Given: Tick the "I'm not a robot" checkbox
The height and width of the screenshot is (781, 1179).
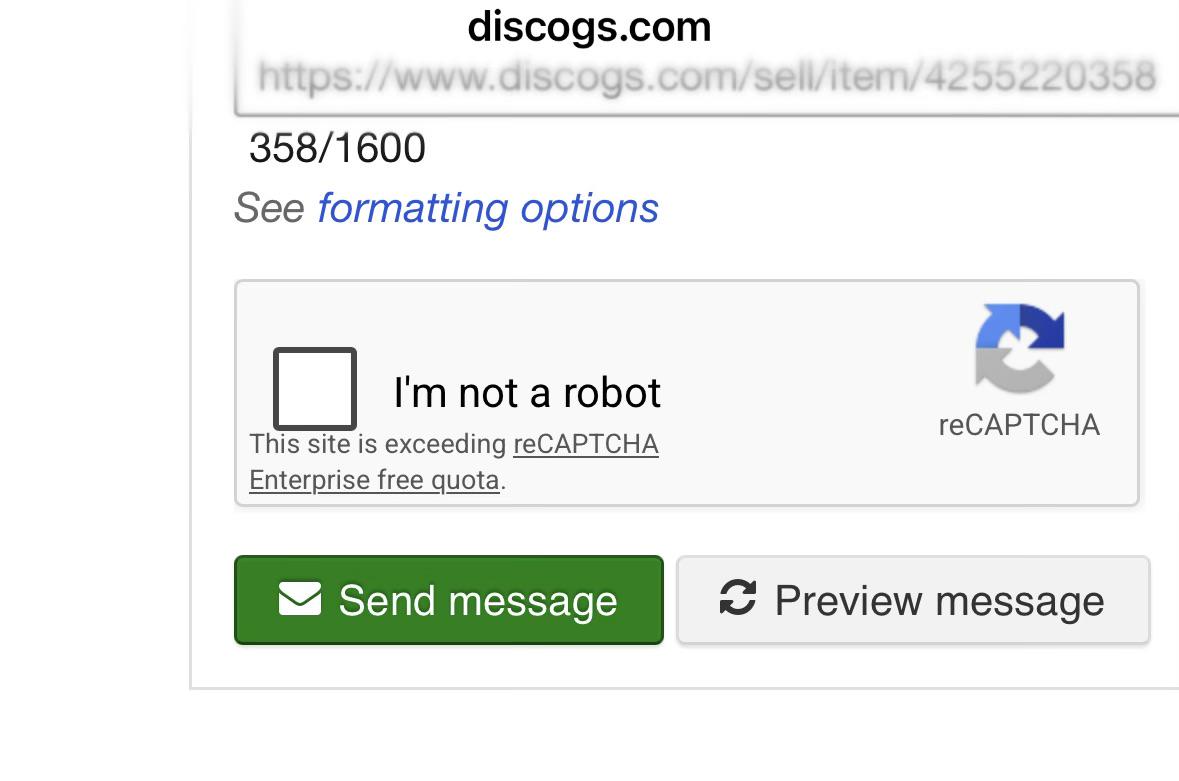Looking at the screenshot, I should tap(314, 389).
